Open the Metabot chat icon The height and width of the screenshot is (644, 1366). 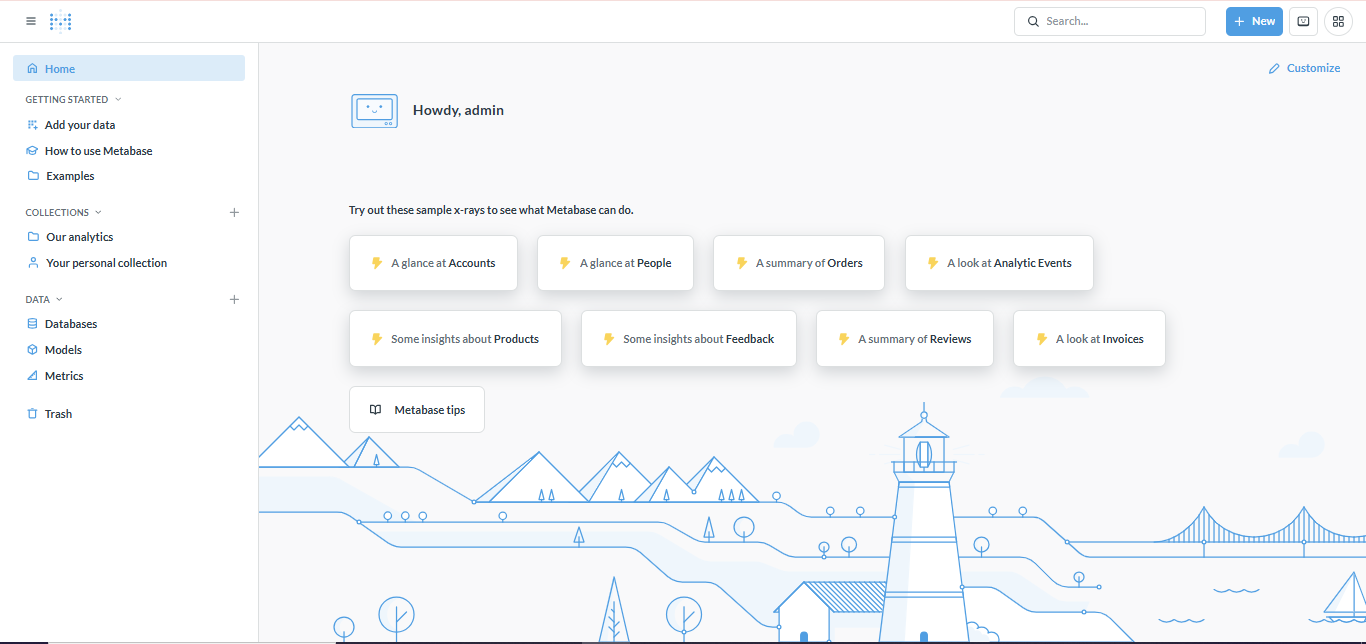(x=1303, y=21)
